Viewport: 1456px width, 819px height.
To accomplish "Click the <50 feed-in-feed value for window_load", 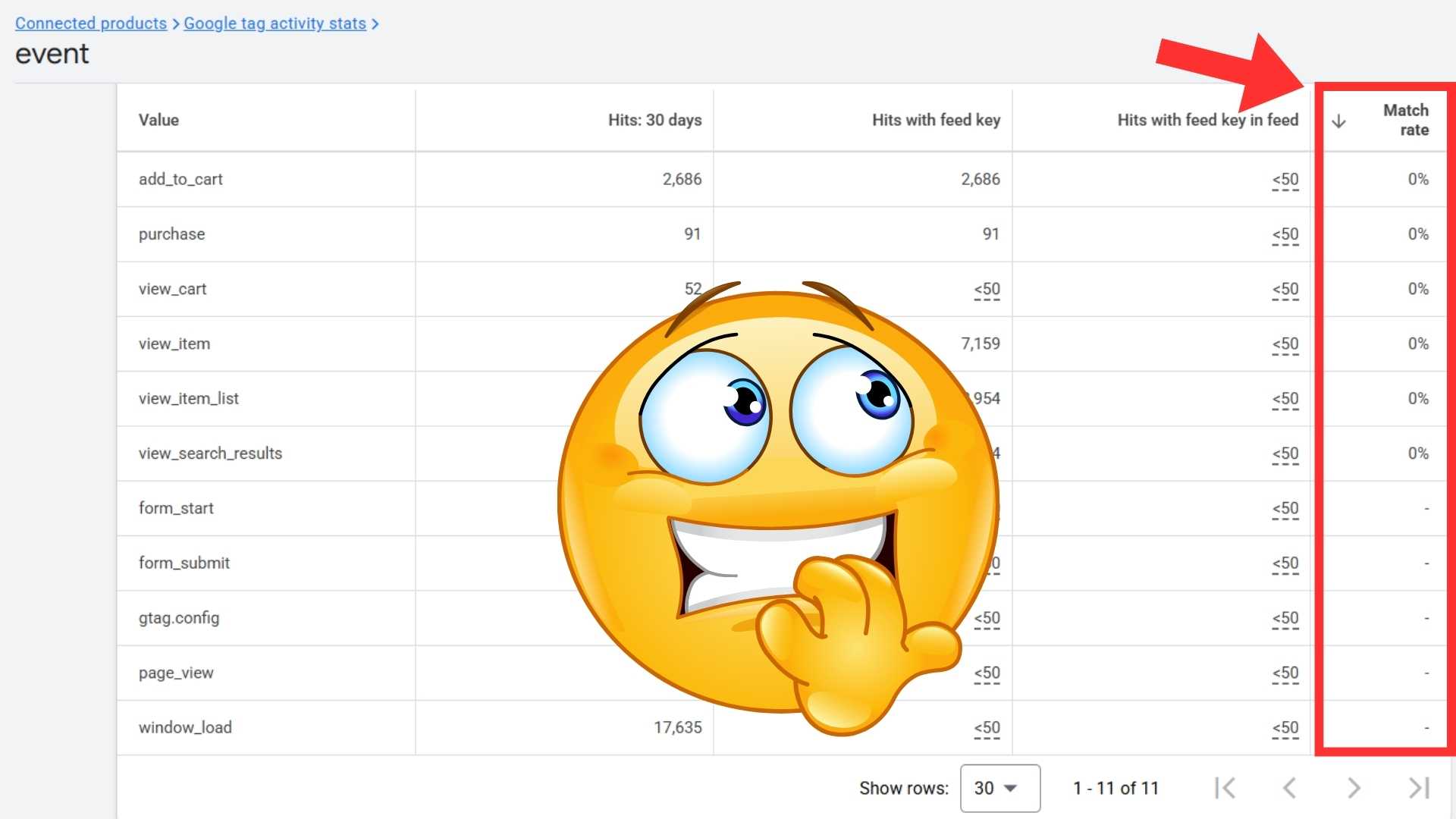I will coord(1285,728).
